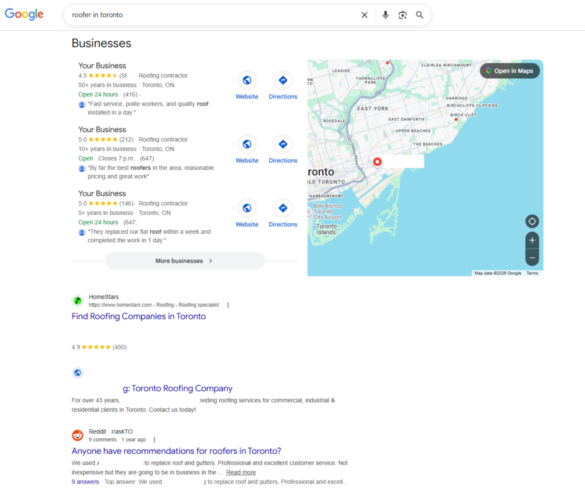Expand More businesses list
585x488 pixels.
click(x=185, y=261)
